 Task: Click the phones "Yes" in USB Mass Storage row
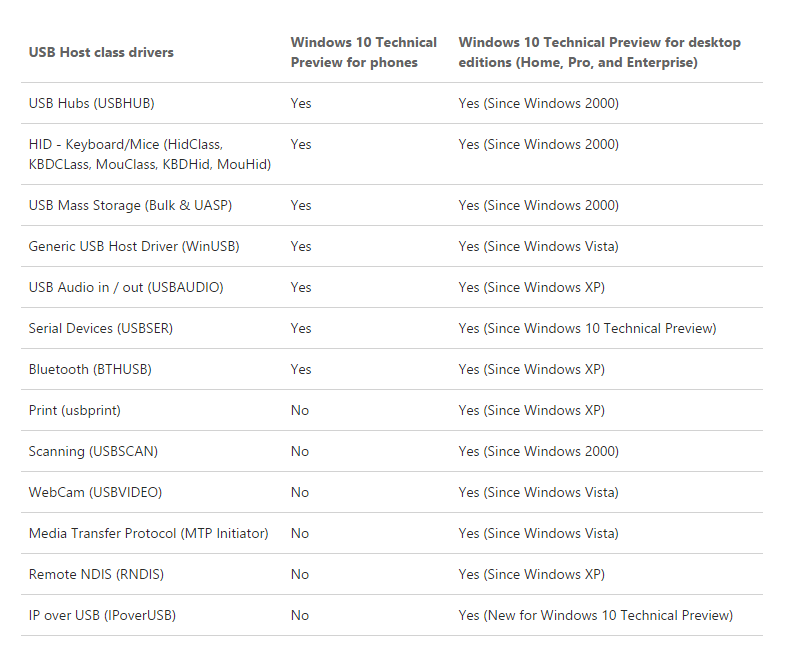coord(301,206)
